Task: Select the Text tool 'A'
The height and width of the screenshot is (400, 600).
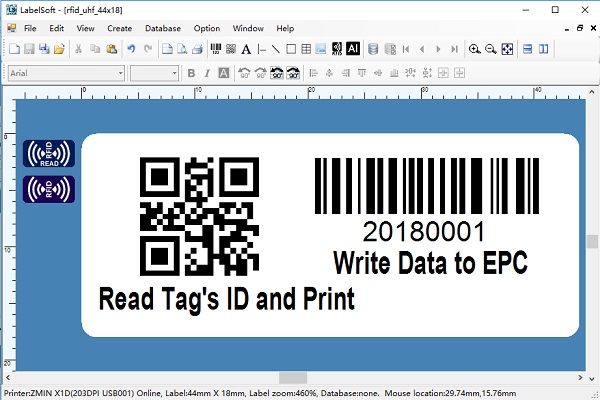Action: pyautogui.click(x=246, y=48)
